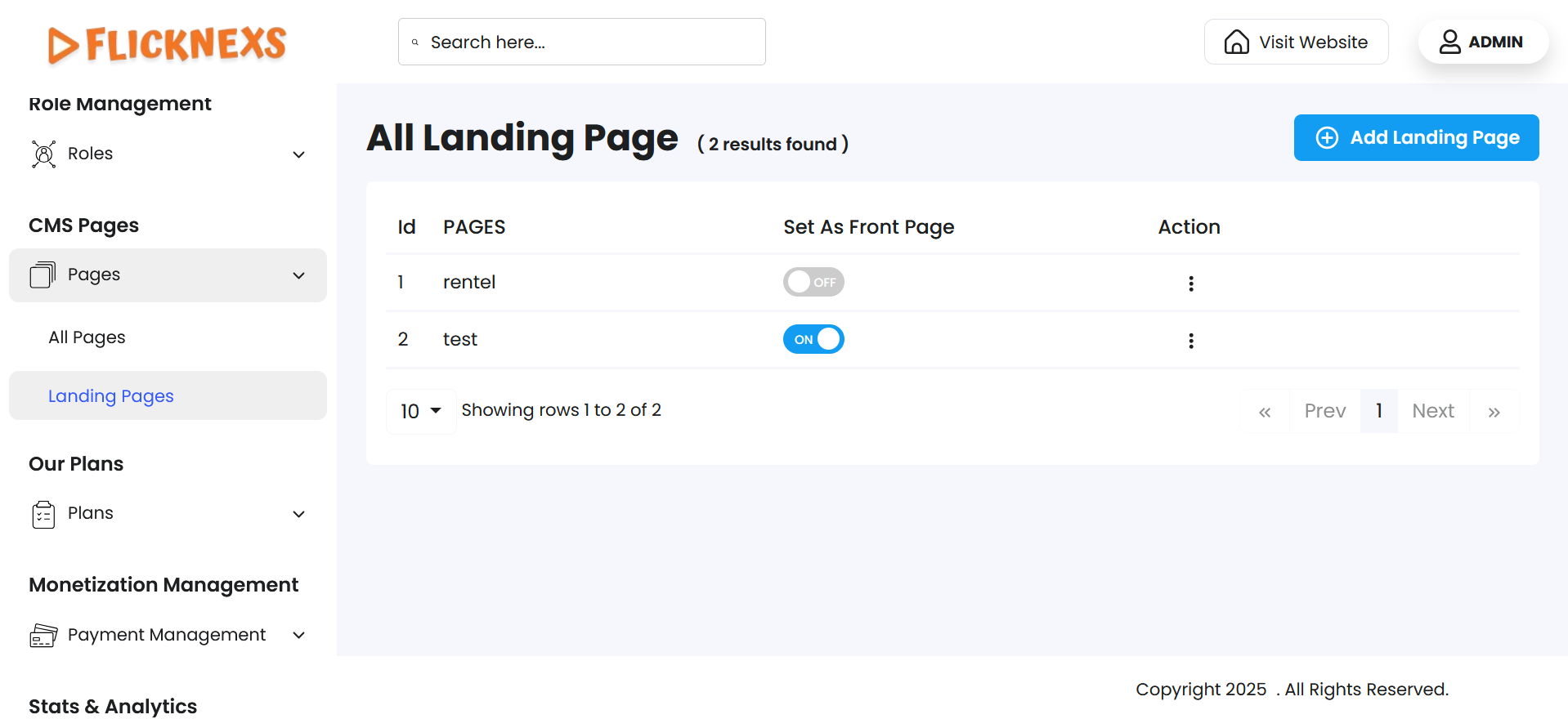Click the Payment Management cards icon

tap(43, 635)
